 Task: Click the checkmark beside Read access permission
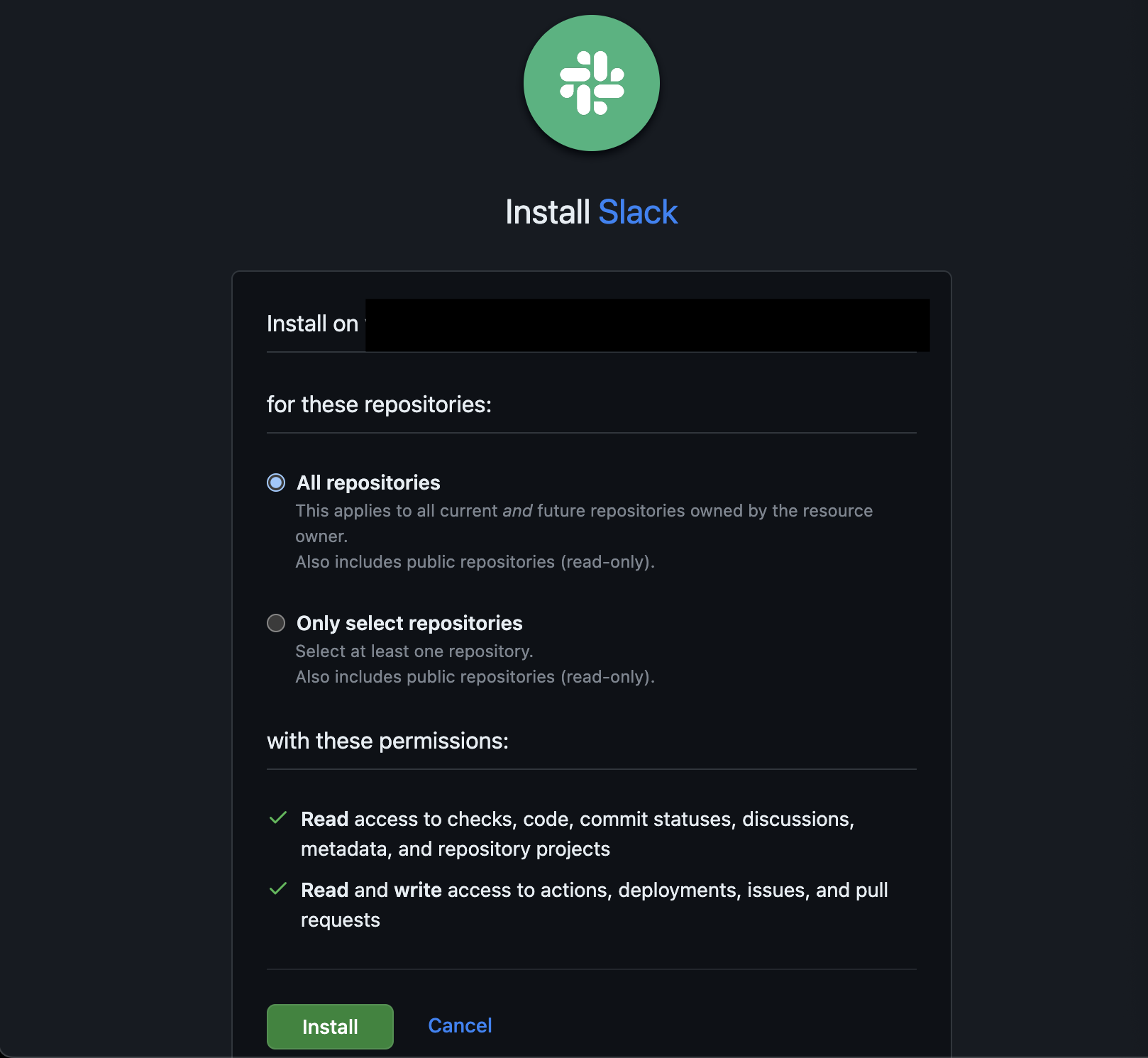pos(278,818)
